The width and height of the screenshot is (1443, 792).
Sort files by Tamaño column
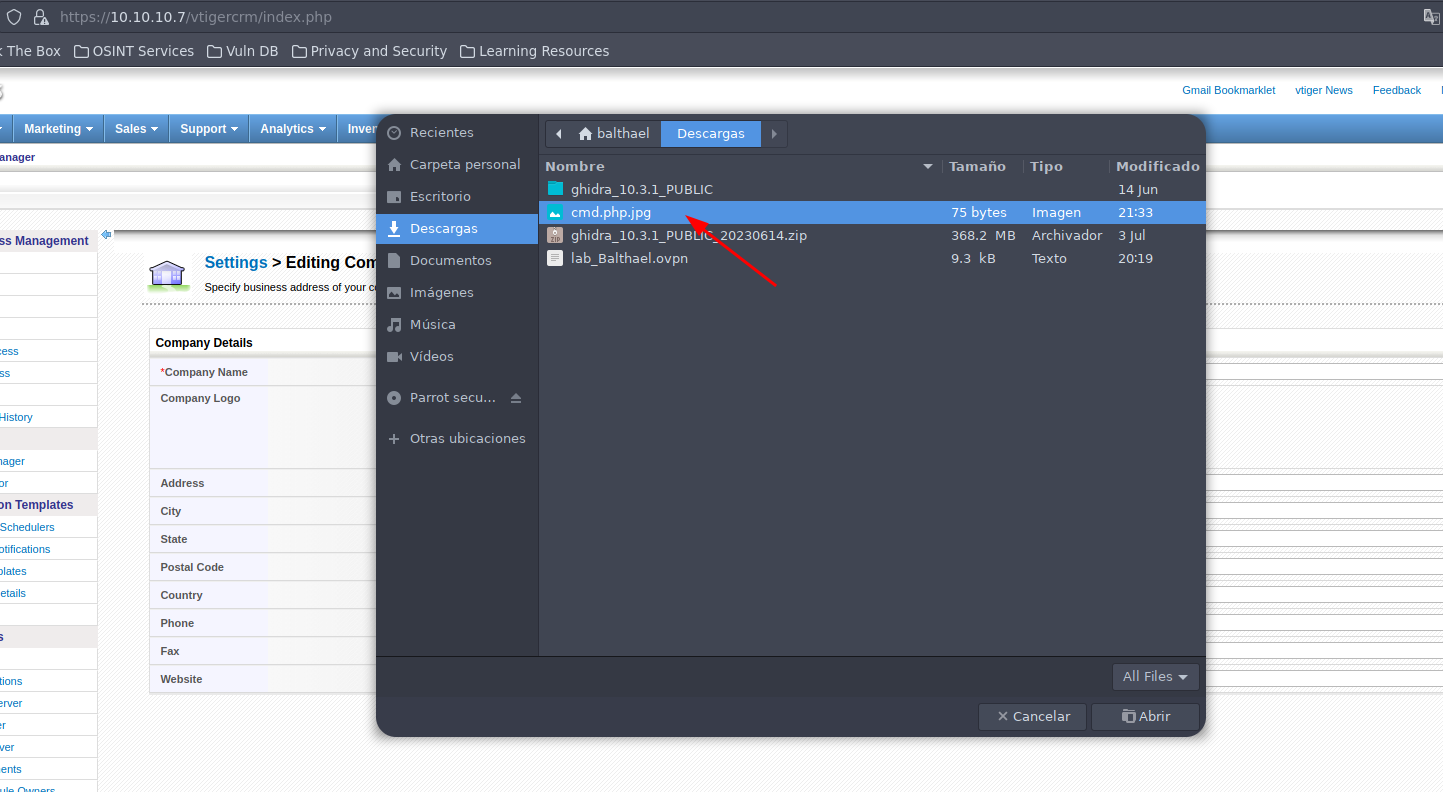(x=977, y=166)
